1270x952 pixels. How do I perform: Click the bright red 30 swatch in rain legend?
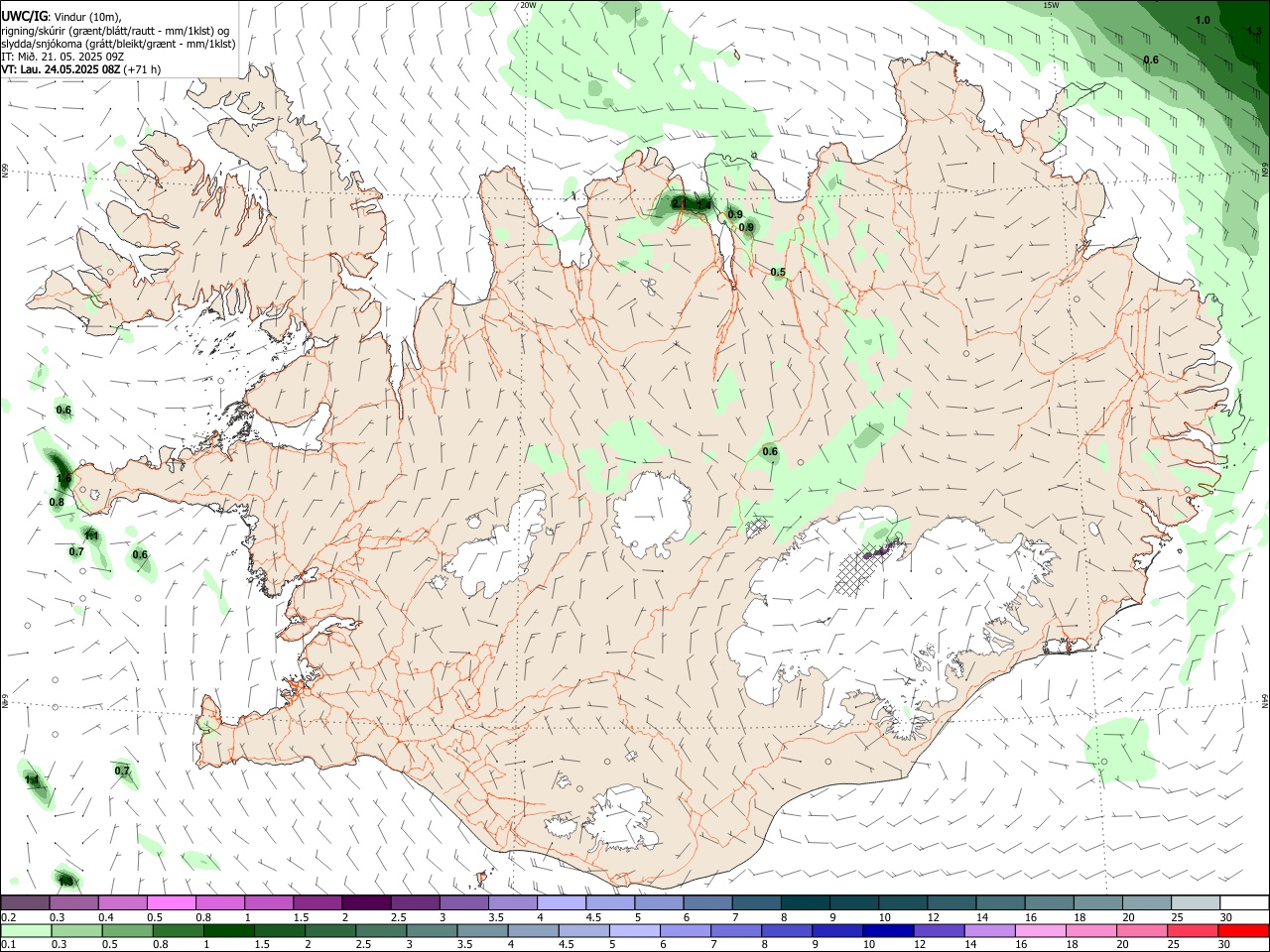click(1244, 931)
